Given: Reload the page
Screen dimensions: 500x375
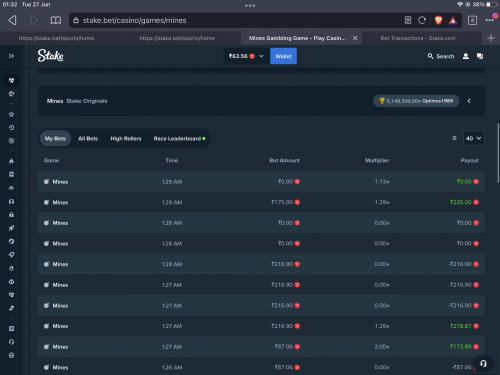Looking at the screenshot, I should tap(422, 20).
